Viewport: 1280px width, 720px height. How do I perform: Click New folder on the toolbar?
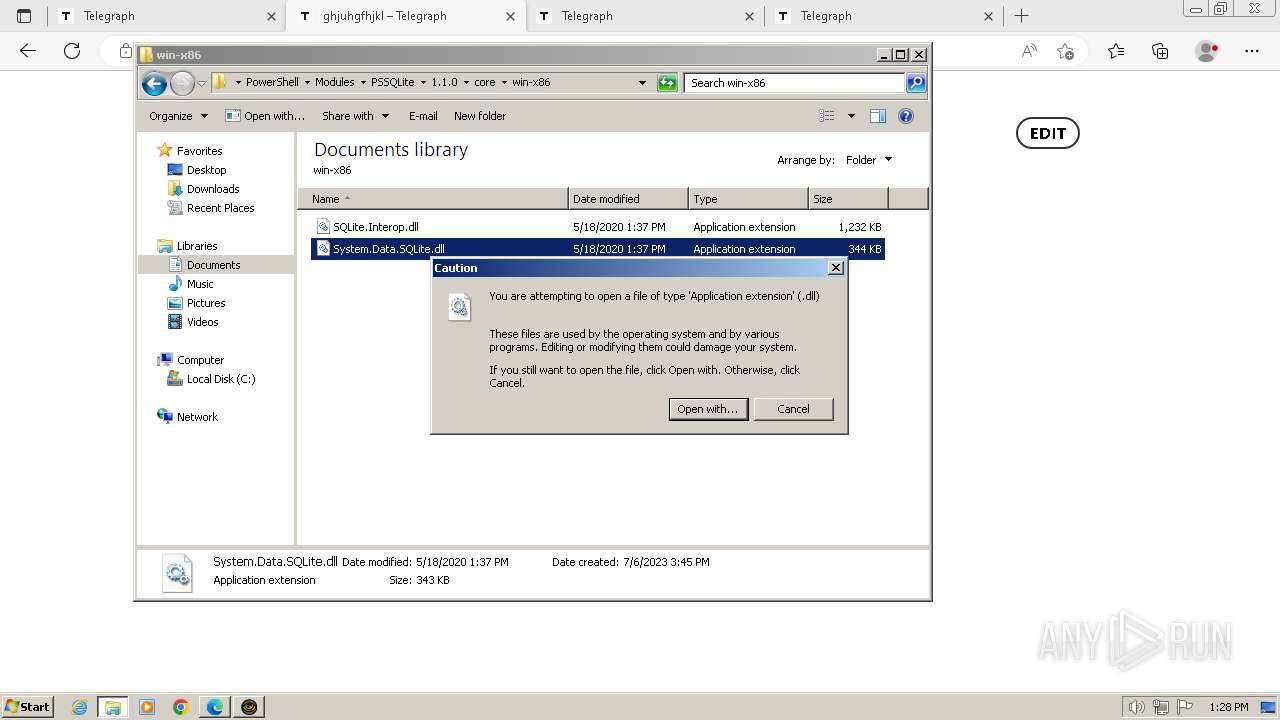click(x=480, y=116)
